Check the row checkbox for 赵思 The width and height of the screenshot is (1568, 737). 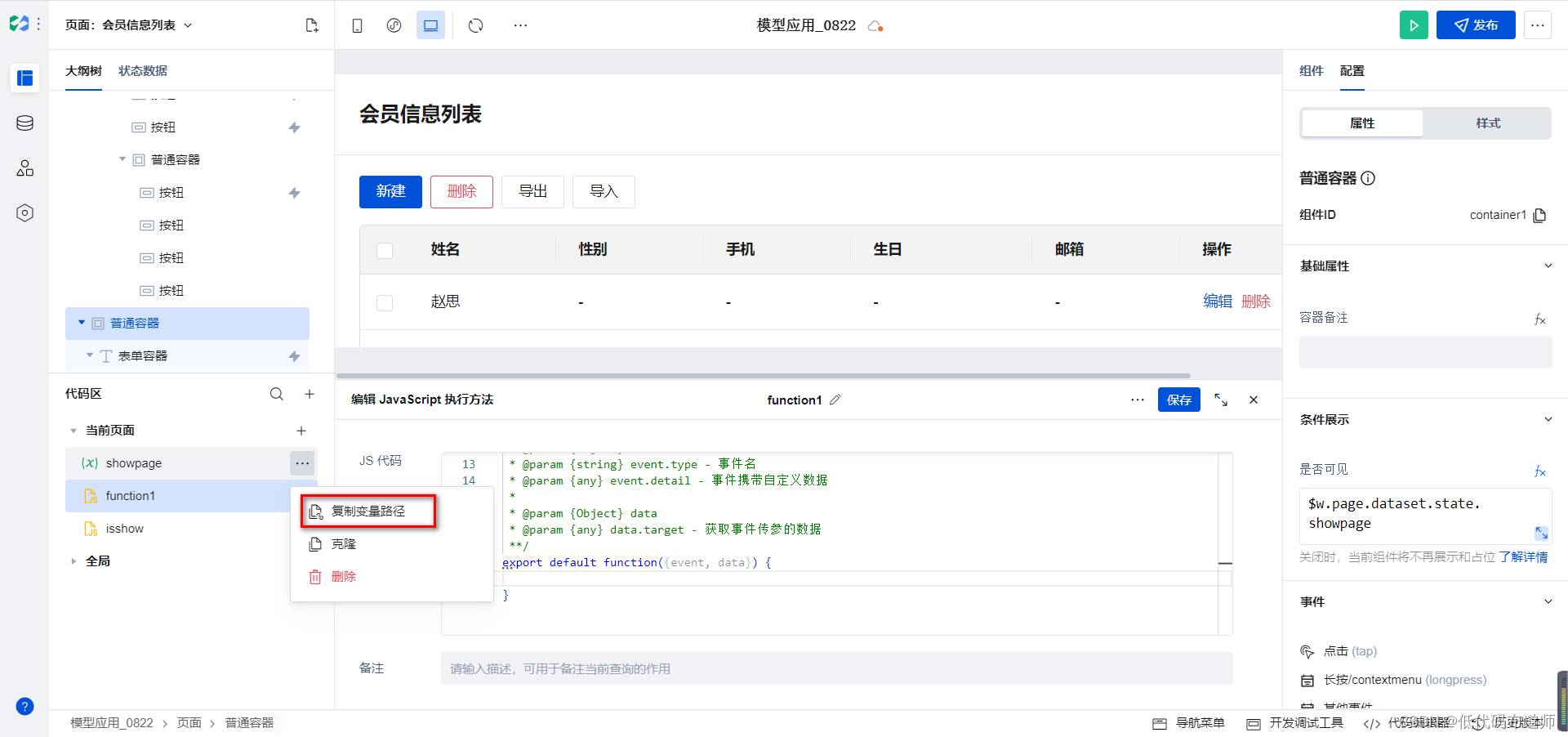tap(385, 302)
